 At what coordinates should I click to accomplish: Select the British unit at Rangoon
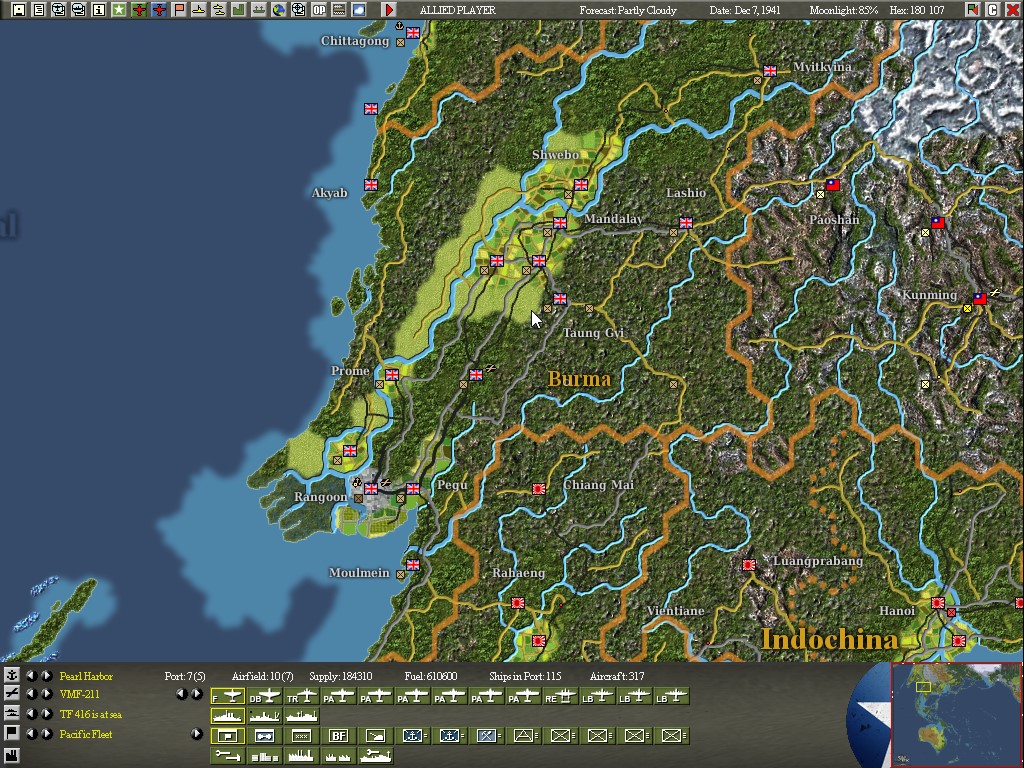(x=371, y=488)
